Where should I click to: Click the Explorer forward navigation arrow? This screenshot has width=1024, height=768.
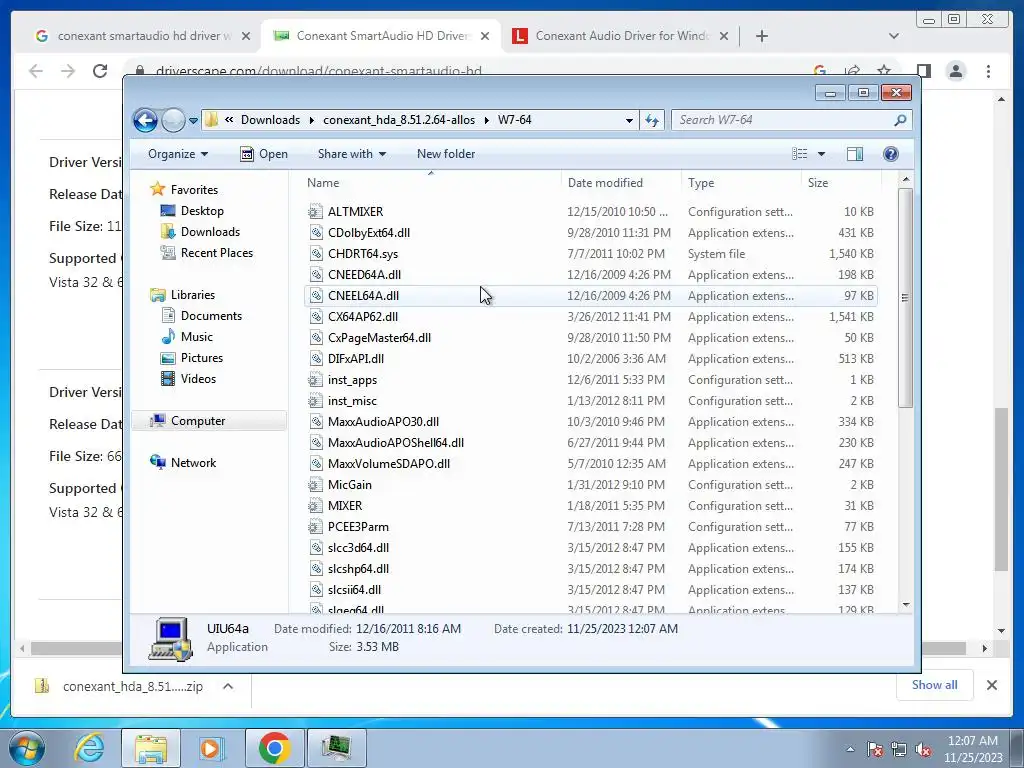point(173,120)
